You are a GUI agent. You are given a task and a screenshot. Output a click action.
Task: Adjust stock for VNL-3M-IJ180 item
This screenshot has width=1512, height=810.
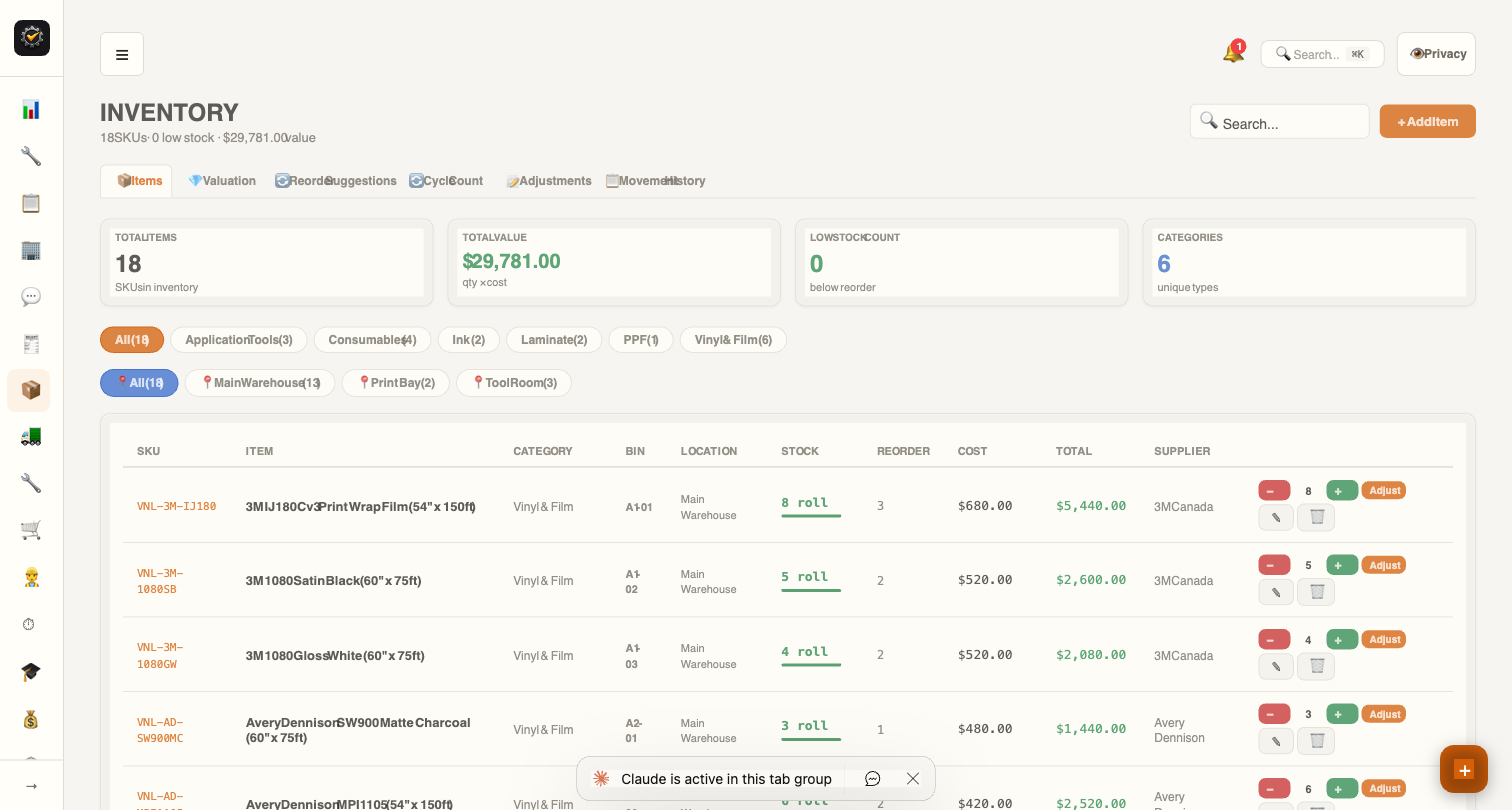click(1384, 490)
